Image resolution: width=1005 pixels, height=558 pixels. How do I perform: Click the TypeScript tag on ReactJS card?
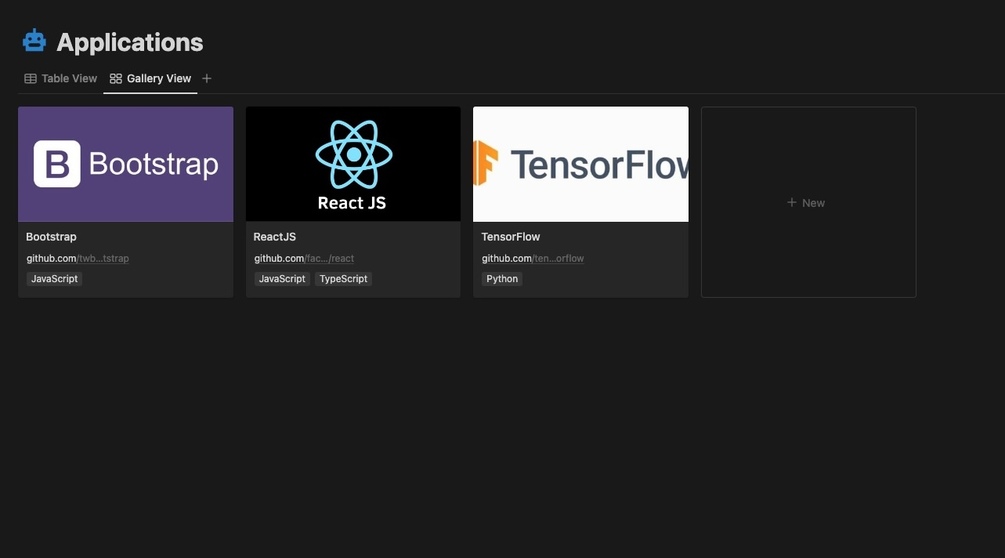pos(344,279)
